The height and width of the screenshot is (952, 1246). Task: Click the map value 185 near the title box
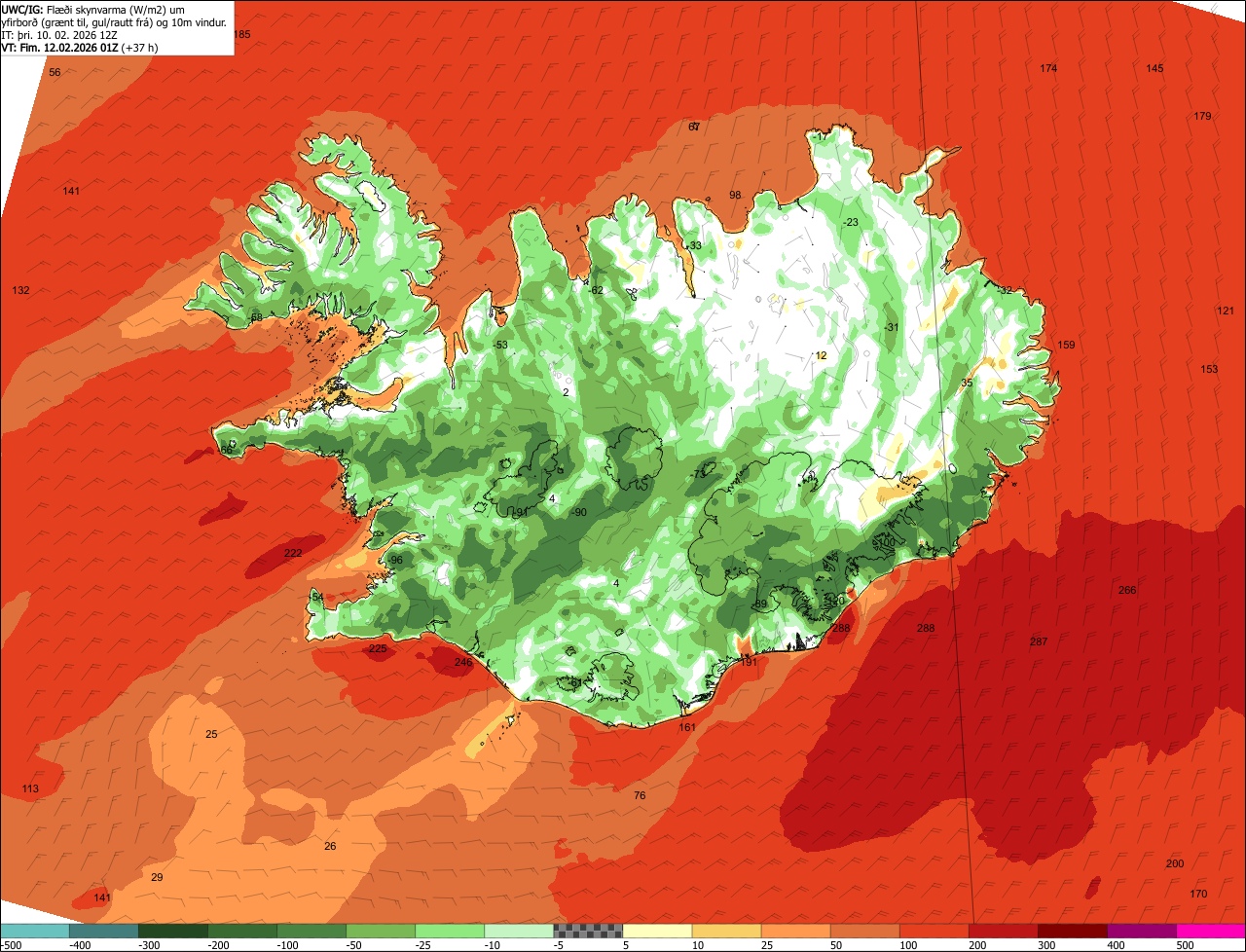[242, 35]
